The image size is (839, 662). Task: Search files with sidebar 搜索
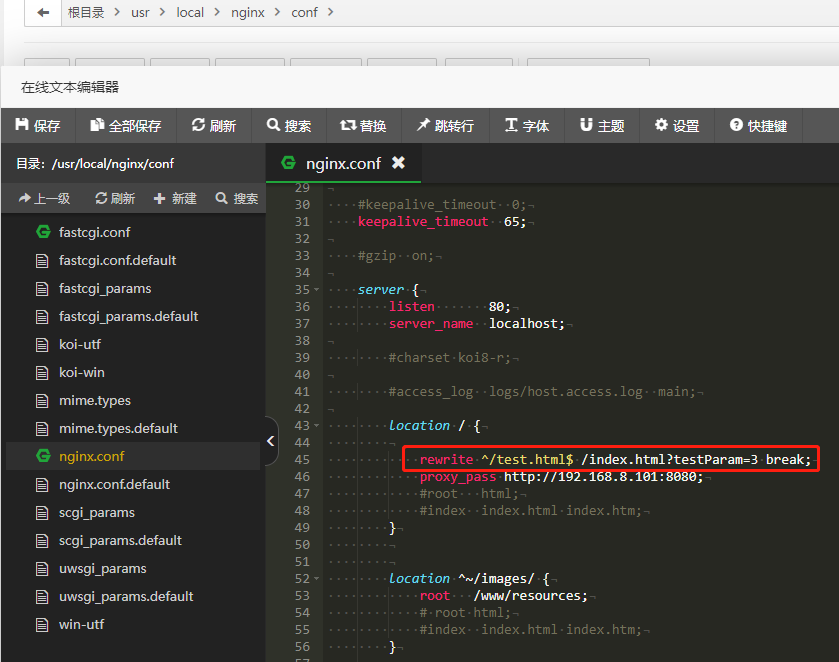[x=237, y=199]
